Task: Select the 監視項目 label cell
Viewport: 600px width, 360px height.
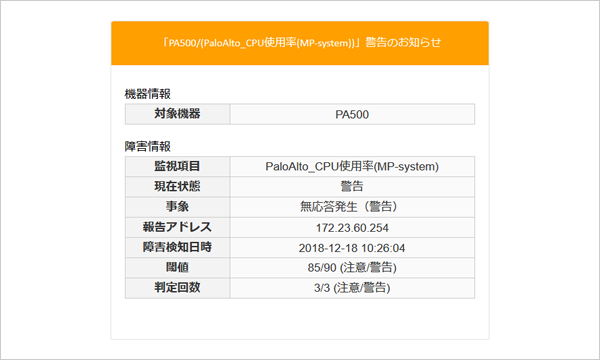Action: [x=177, y=166]
